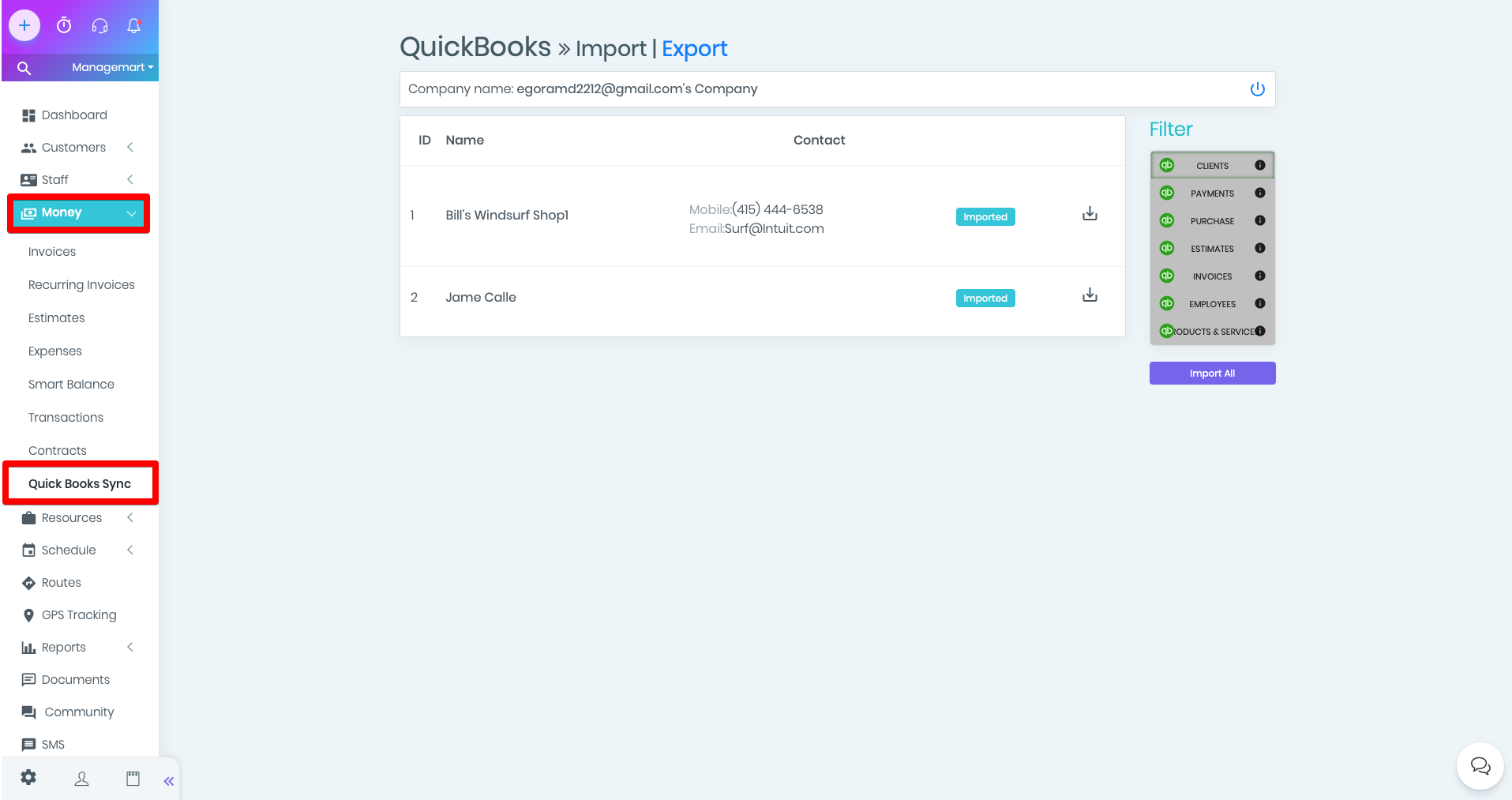
Task: Open Customers menu item
Action: 73,148
